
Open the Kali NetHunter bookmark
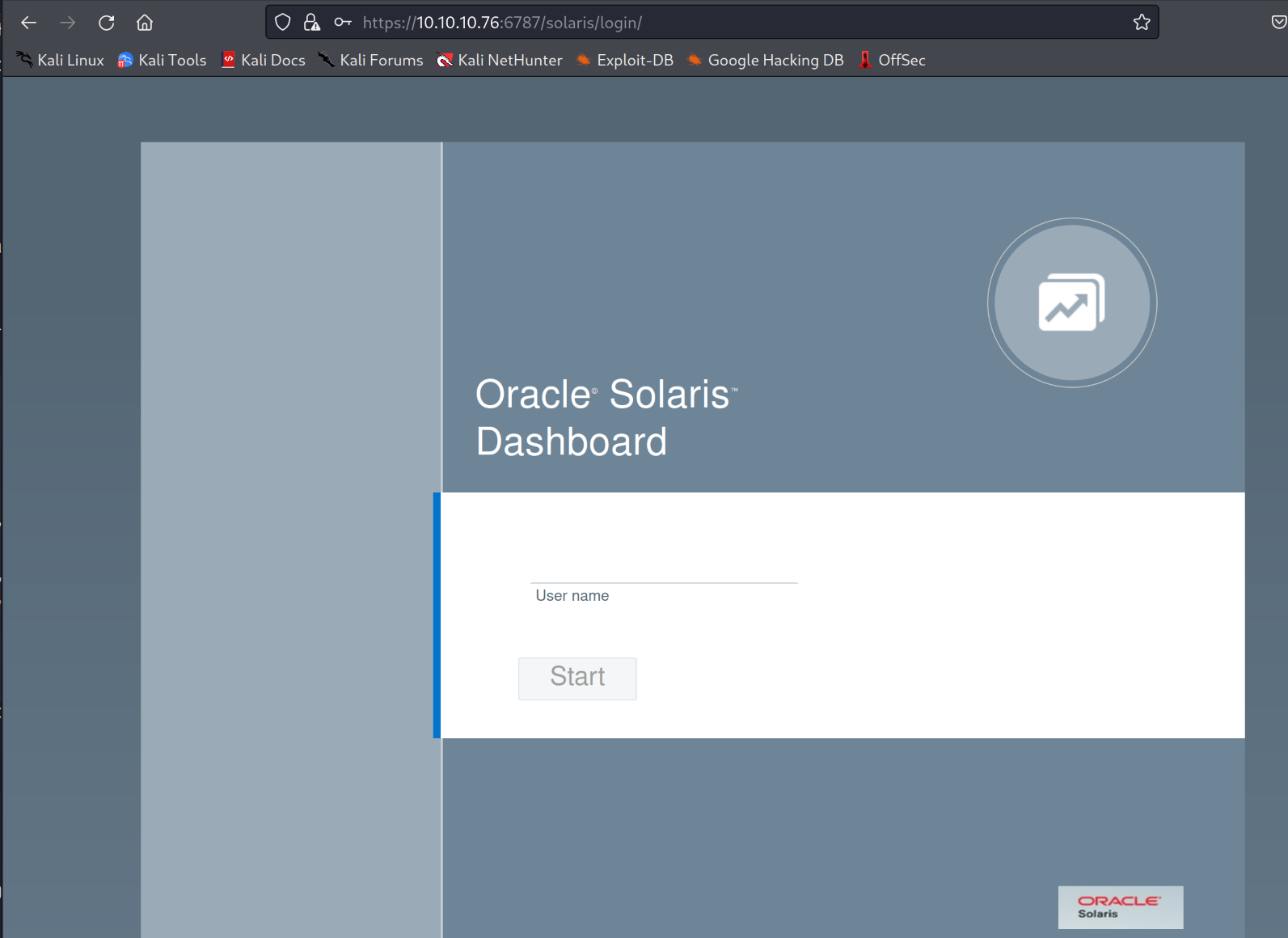[500, 60]
